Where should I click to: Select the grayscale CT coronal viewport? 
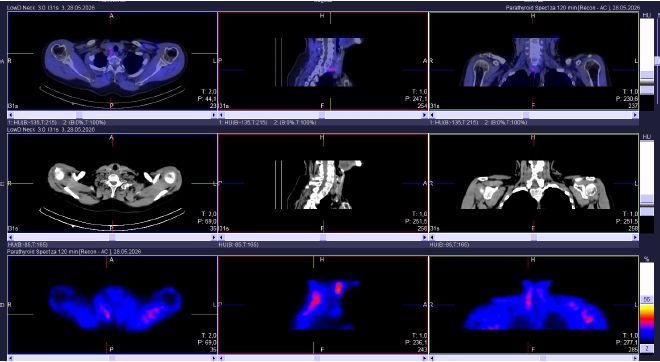(x=534, y=183)
